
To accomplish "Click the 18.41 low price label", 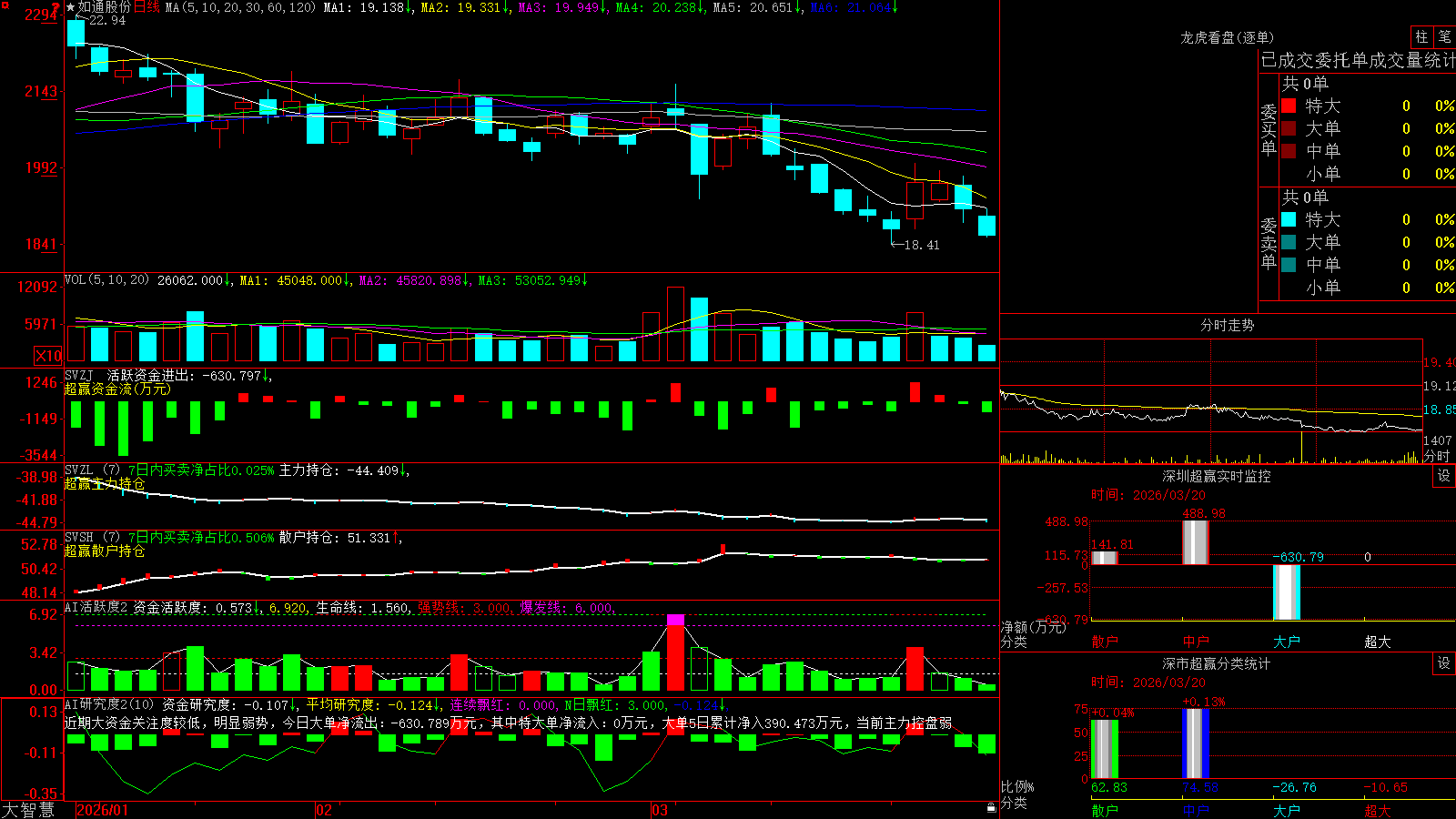I will tap(922, 245).
